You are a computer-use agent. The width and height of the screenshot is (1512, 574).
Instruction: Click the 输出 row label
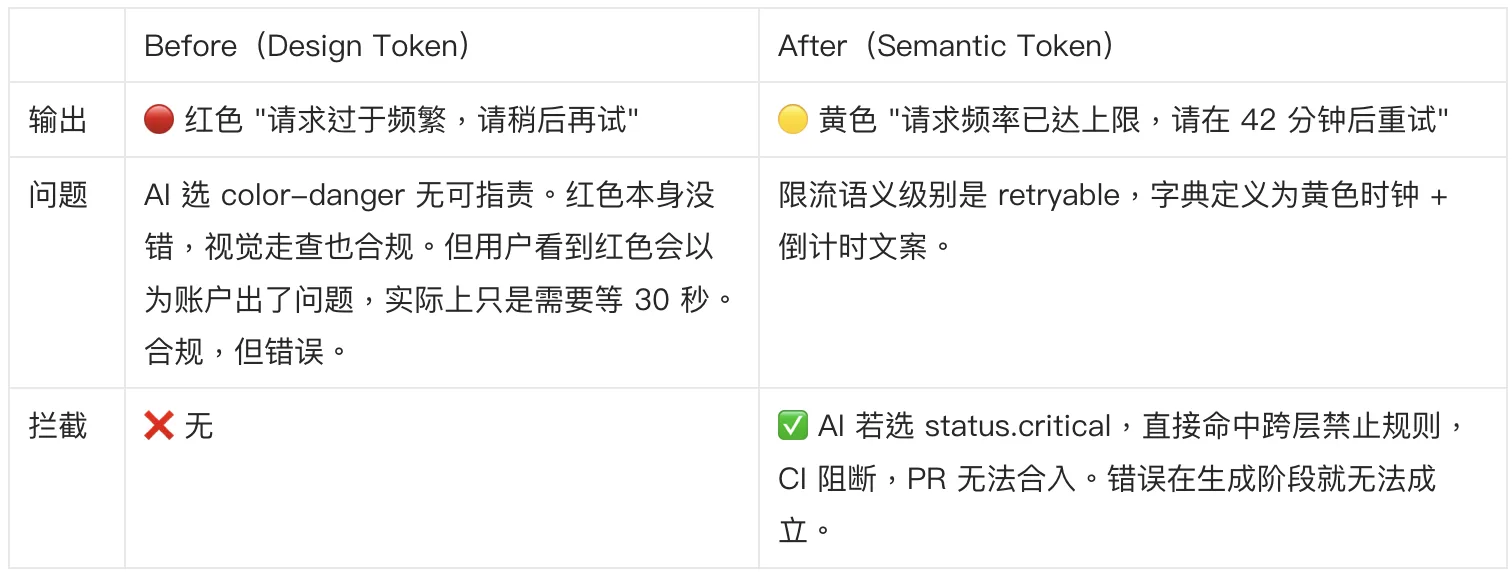(58, 120)
